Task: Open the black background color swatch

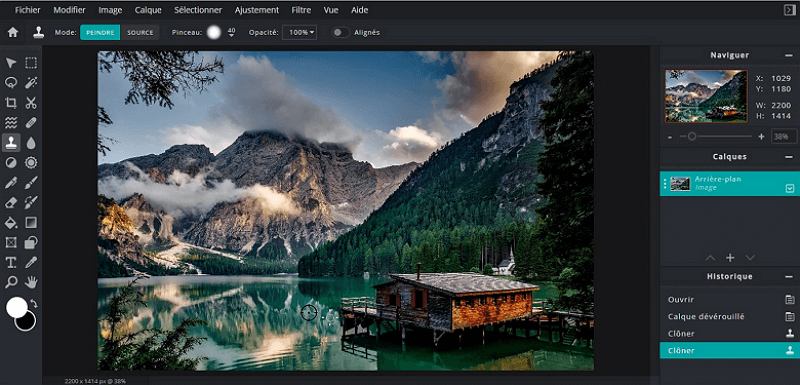Action: 27,322
